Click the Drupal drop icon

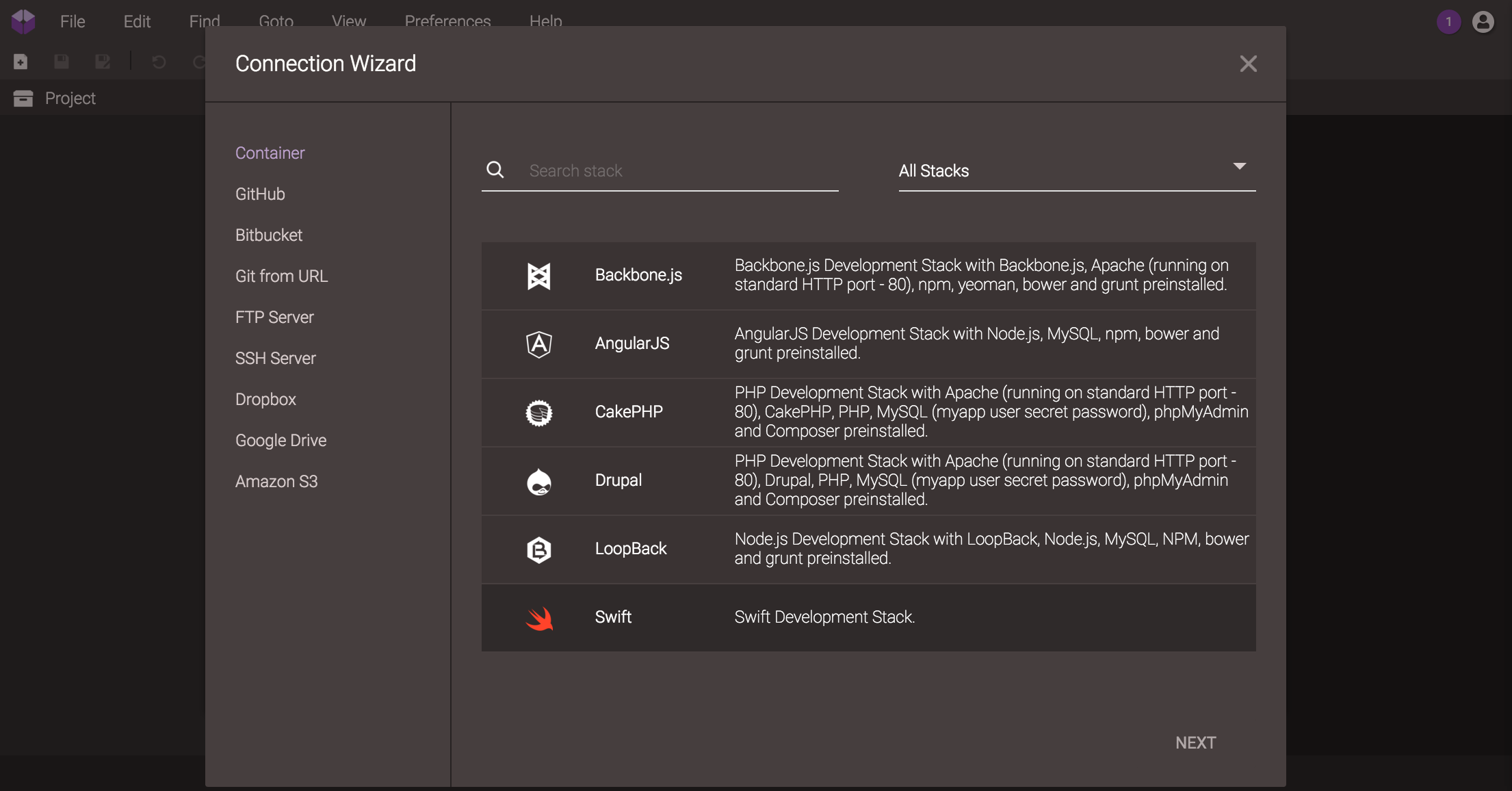(539, 481)
